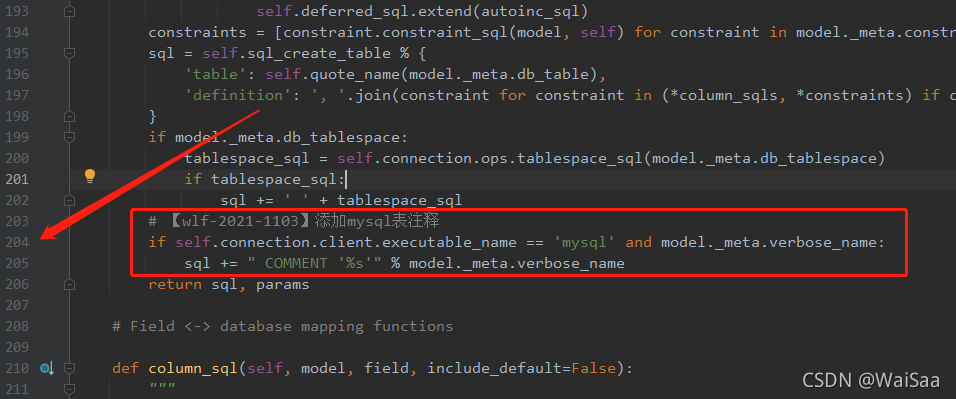This screenshot has height=399, width=956.
Task: Click the override gutter icon at line 210
Action: (x=47, y=368)
